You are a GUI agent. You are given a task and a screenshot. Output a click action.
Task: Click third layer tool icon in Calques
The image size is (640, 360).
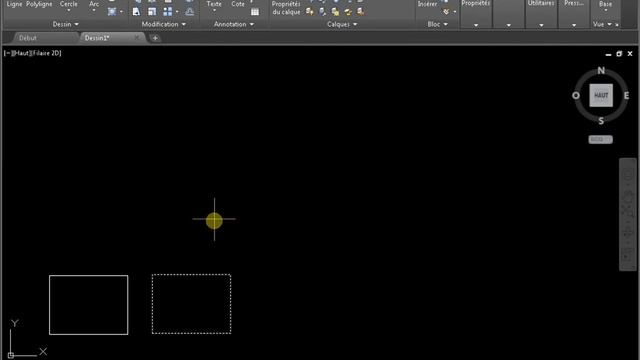click(335, 12)
